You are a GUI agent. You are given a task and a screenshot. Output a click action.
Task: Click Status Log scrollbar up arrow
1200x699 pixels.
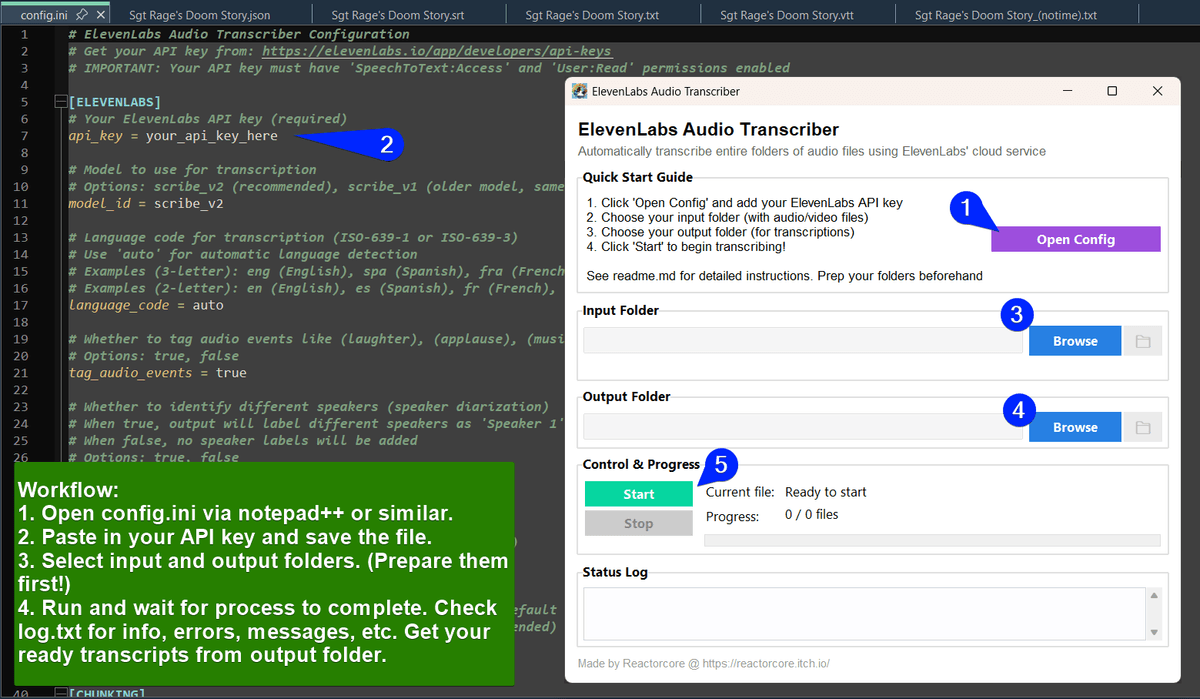(1155, 596)
